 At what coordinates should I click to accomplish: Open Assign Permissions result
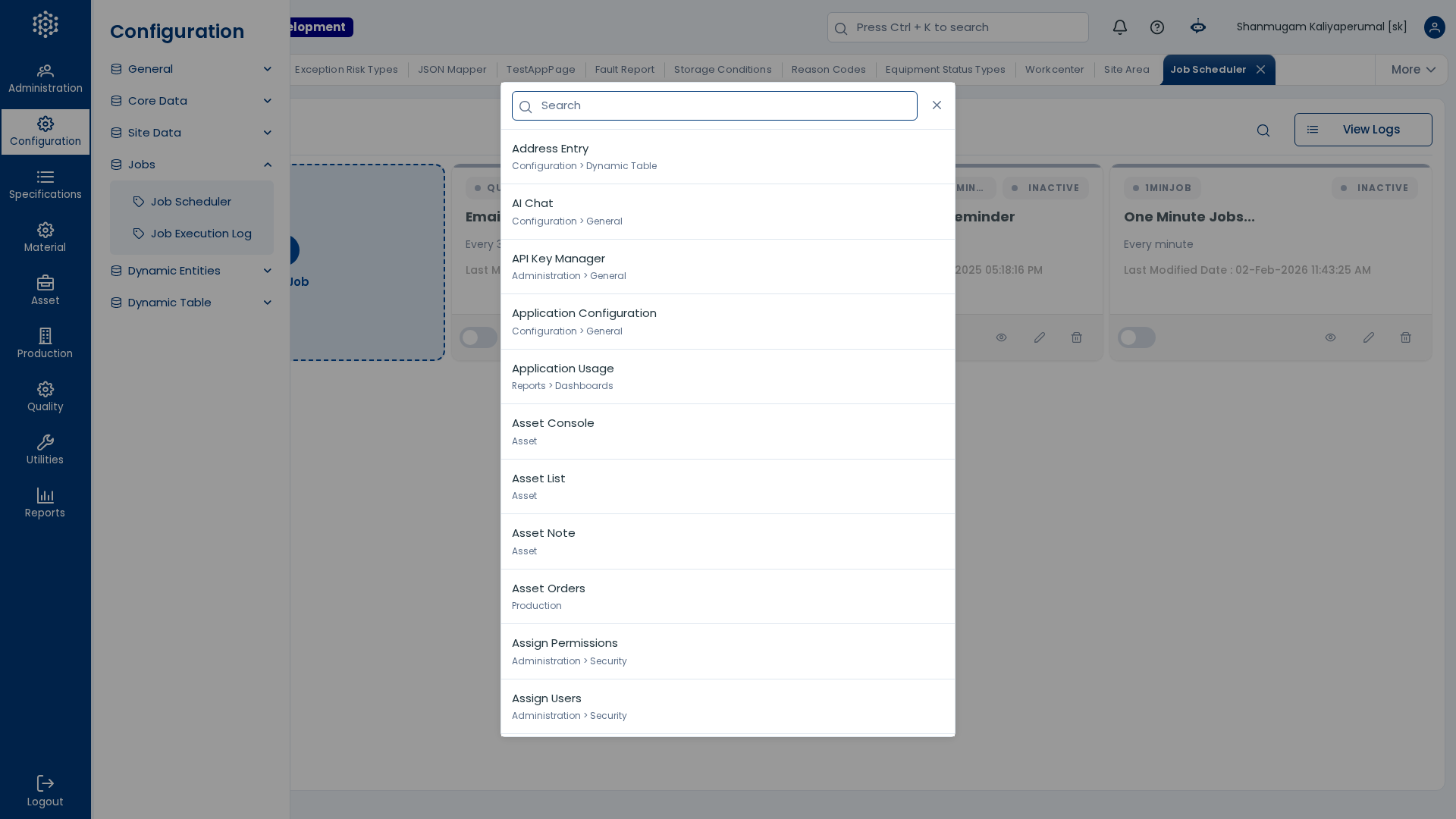(x=728, y=651)
